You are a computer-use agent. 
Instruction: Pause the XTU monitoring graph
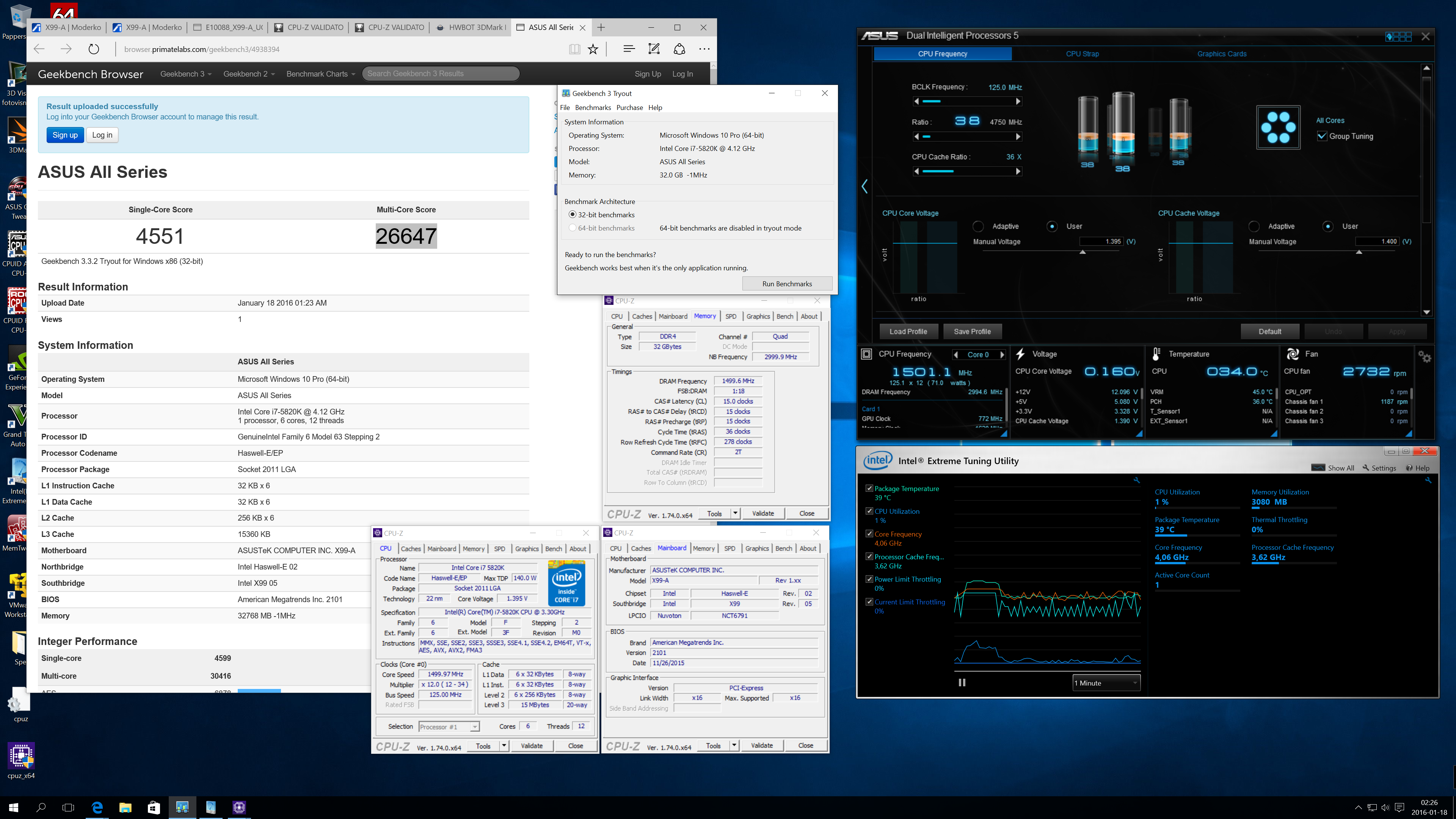(x=962, y=682)
